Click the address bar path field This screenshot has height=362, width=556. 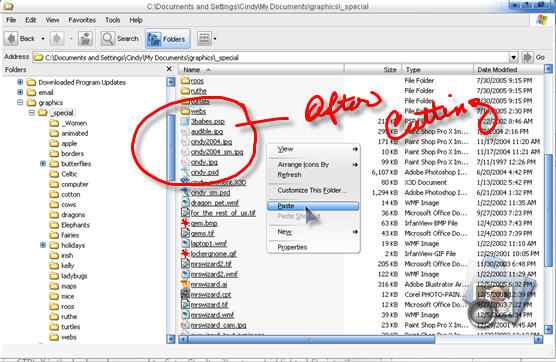click(x=271, y=57)
